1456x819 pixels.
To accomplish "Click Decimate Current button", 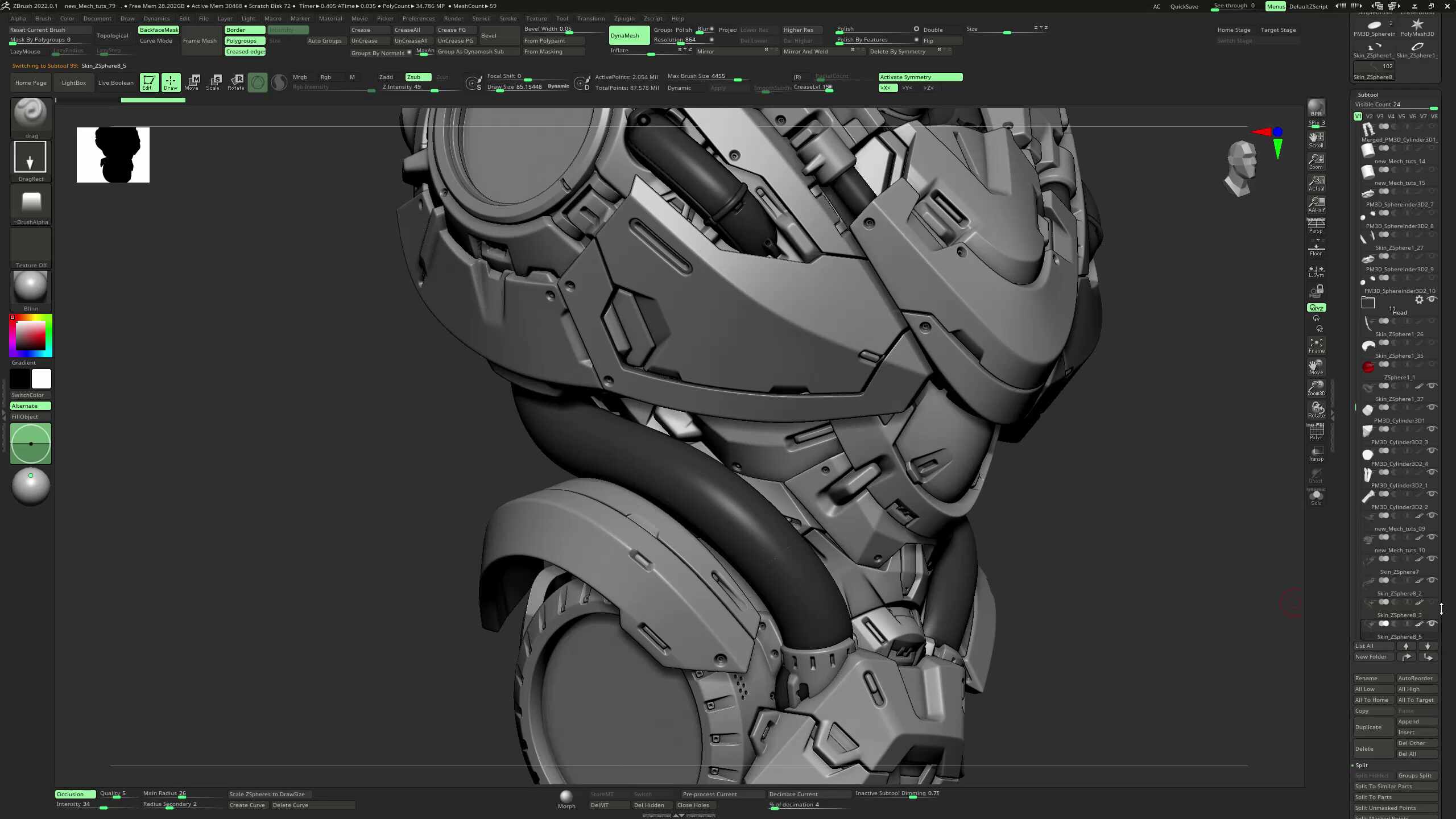I will point(809,795).
